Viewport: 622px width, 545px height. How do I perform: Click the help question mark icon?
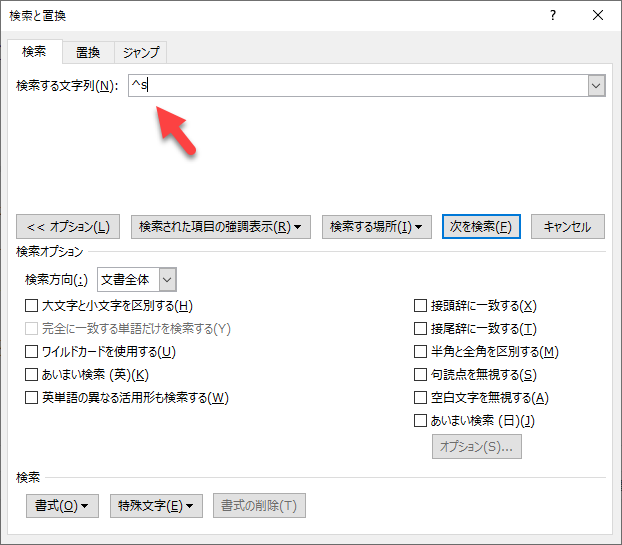(553, 16)
